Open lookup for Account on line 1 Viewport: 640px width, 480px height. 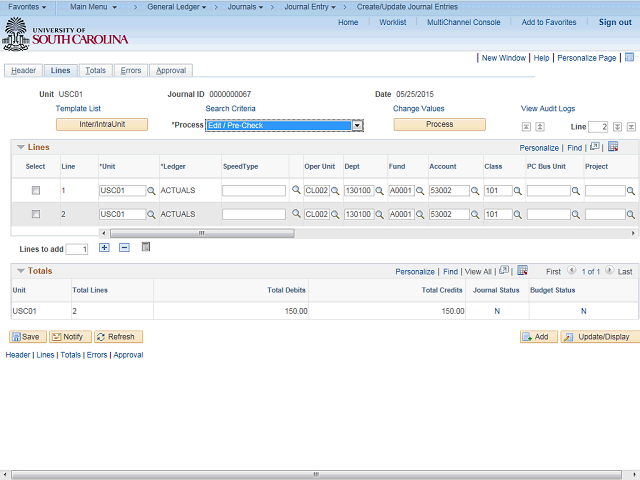click(x=476, y=190)
